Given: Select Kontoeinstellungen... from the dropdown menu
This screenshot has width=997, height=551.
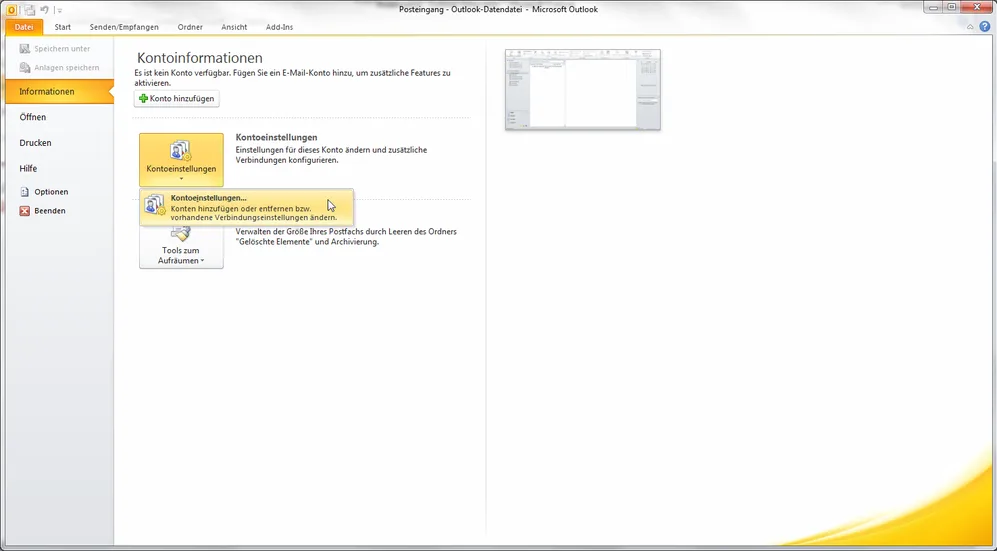Looking at the screenshot, I should pos(245,206).
